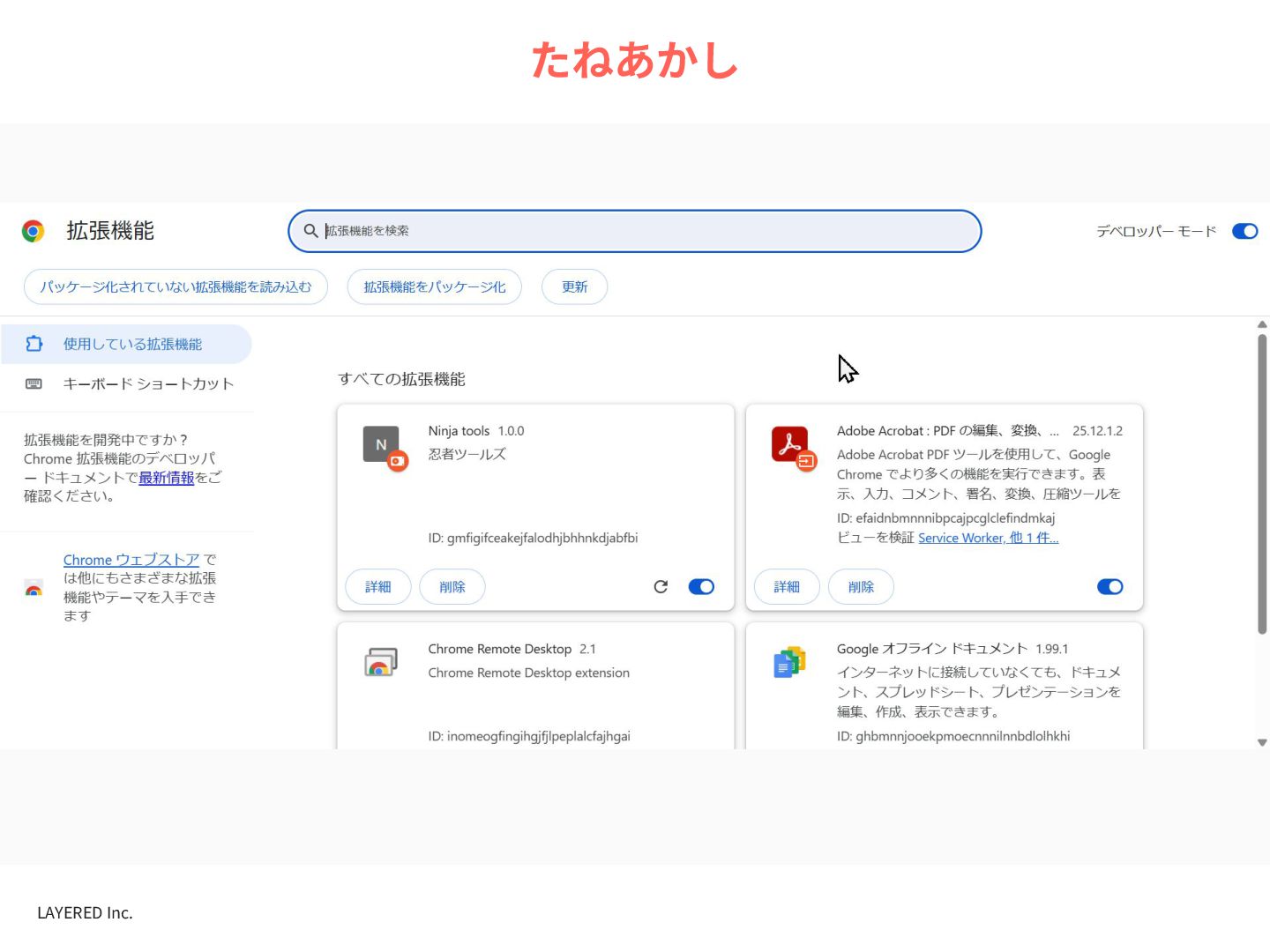Click 削除 for Adobe Acrobat
The width and height of the screenshot is (1270, 952).
(x=861, y=587)
